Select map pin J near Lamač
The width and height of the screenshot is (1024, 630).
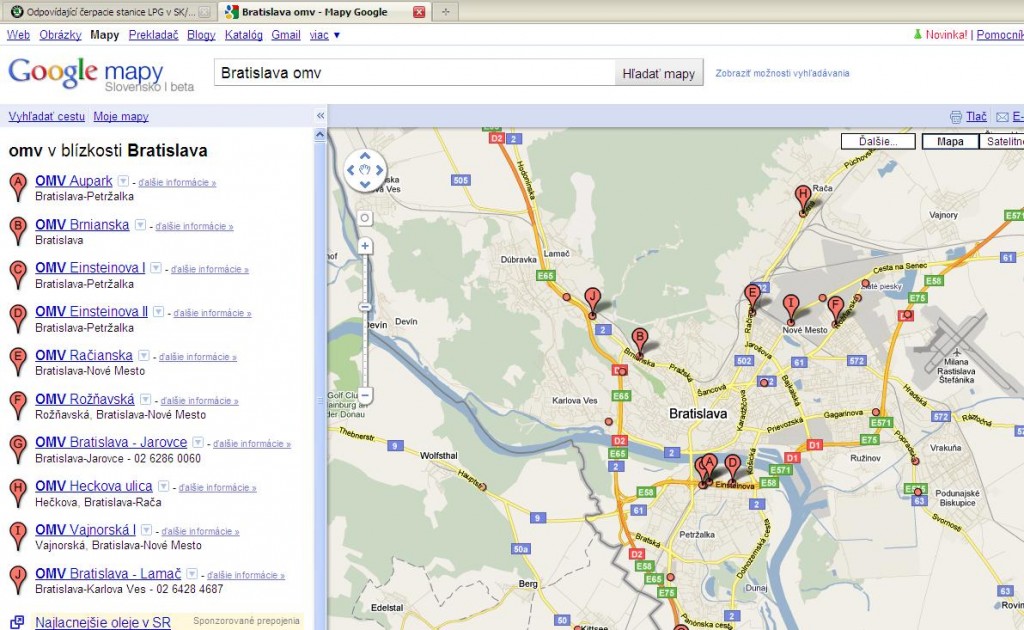[x=592, y=302]
